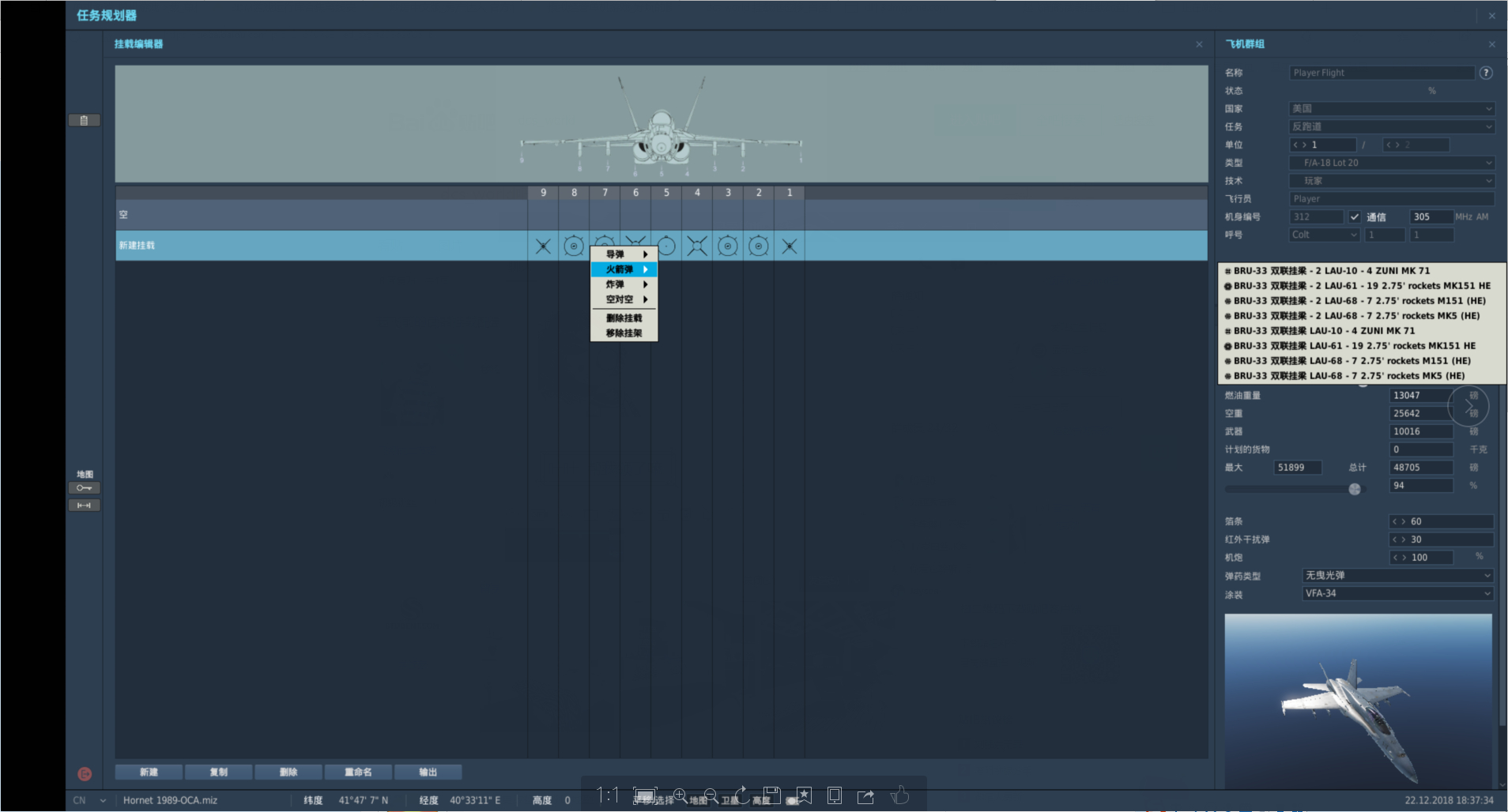Image resolution: width=1508 pixels, height=812 pixels.
Task: Open the 技术 dropdown showing 玩家
Action: [1392, 181]
